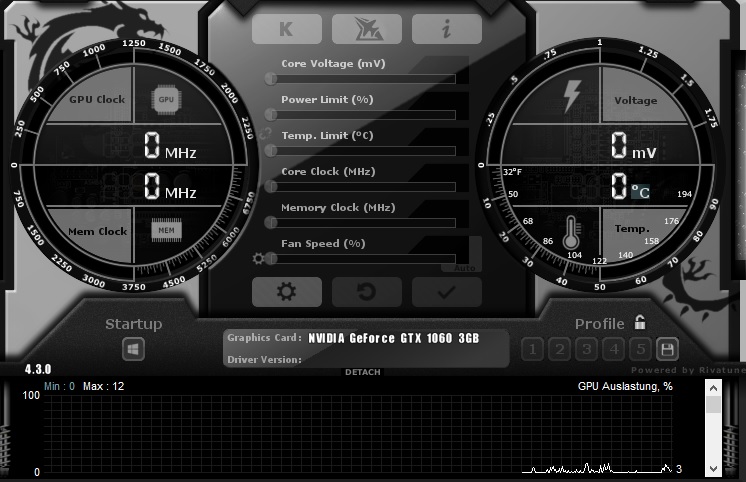The width and height of the screenshot is (746, 482).
Task: Click the Profile label
Action: coord(599,324)
